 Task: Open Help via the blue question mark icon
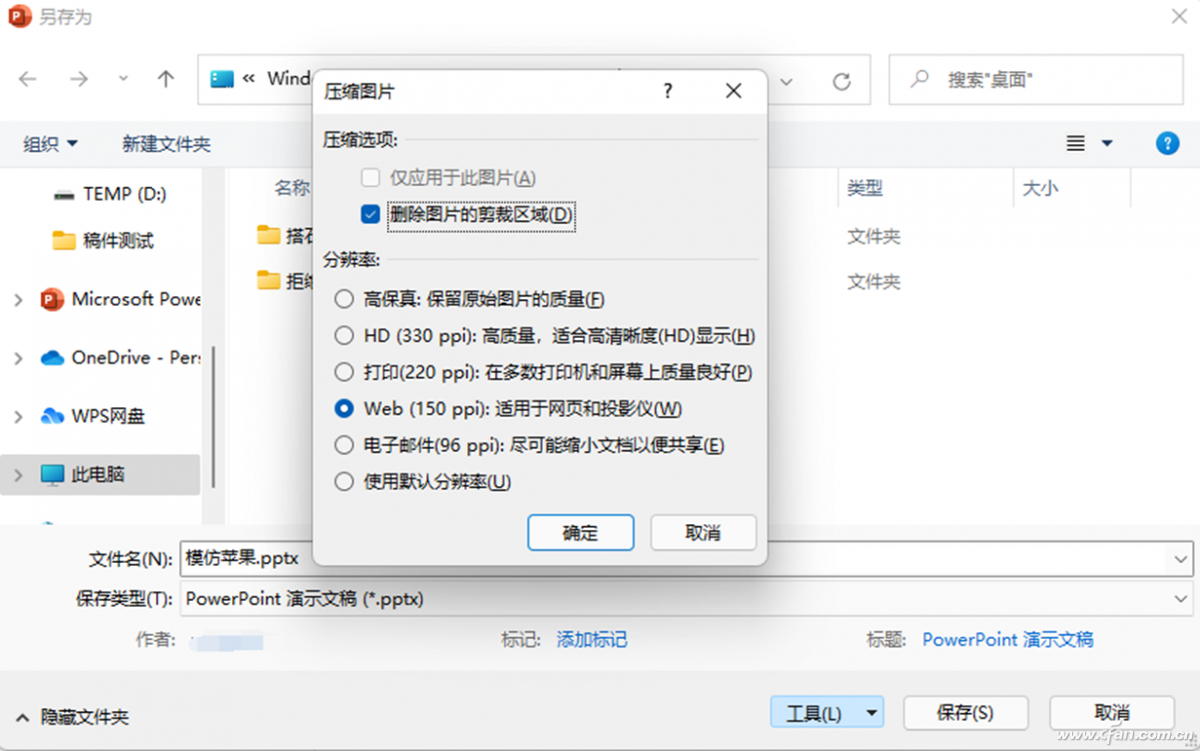point(1167,143)
